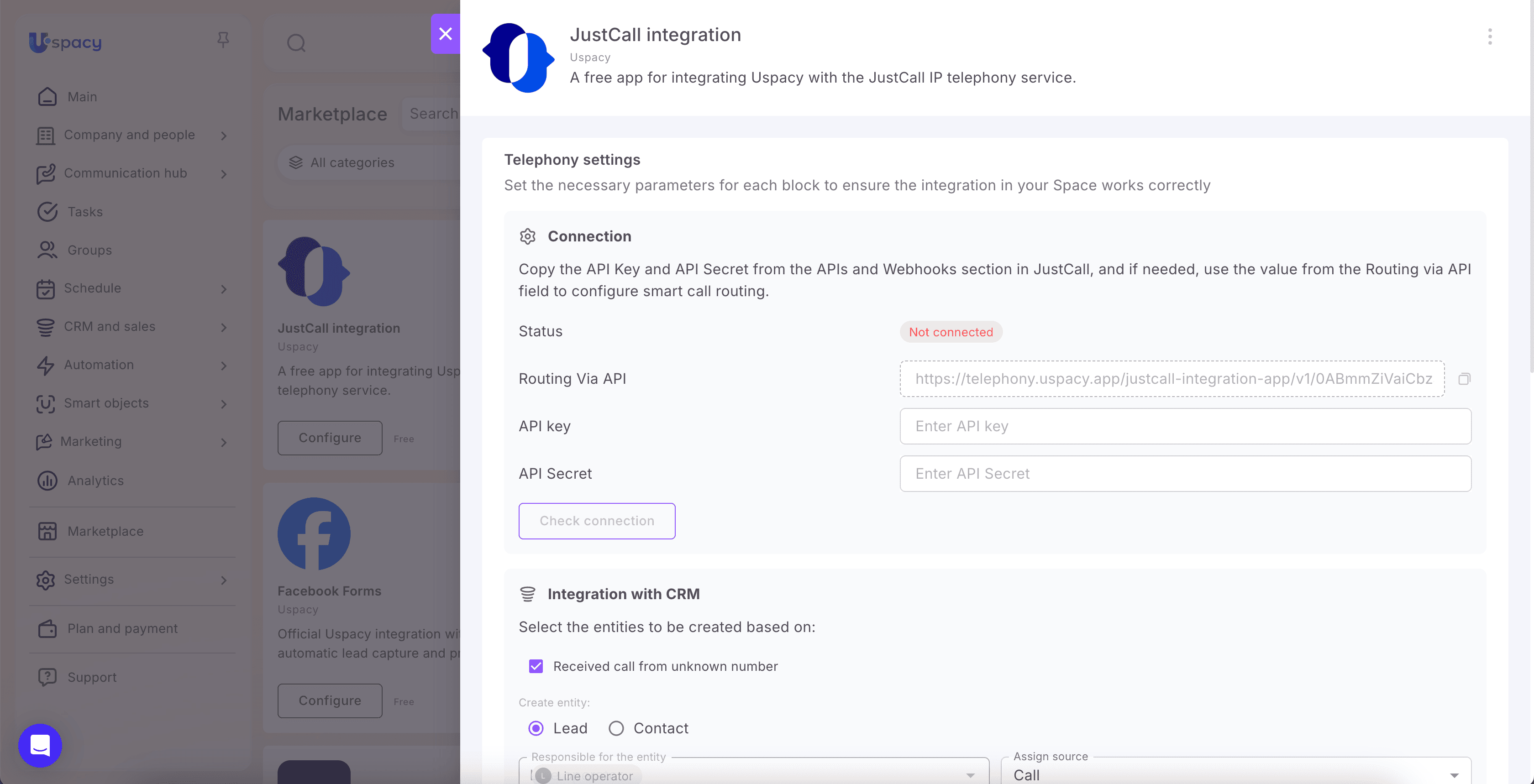Pin the sidebar with the pin icon

click(x=223, y=40)
